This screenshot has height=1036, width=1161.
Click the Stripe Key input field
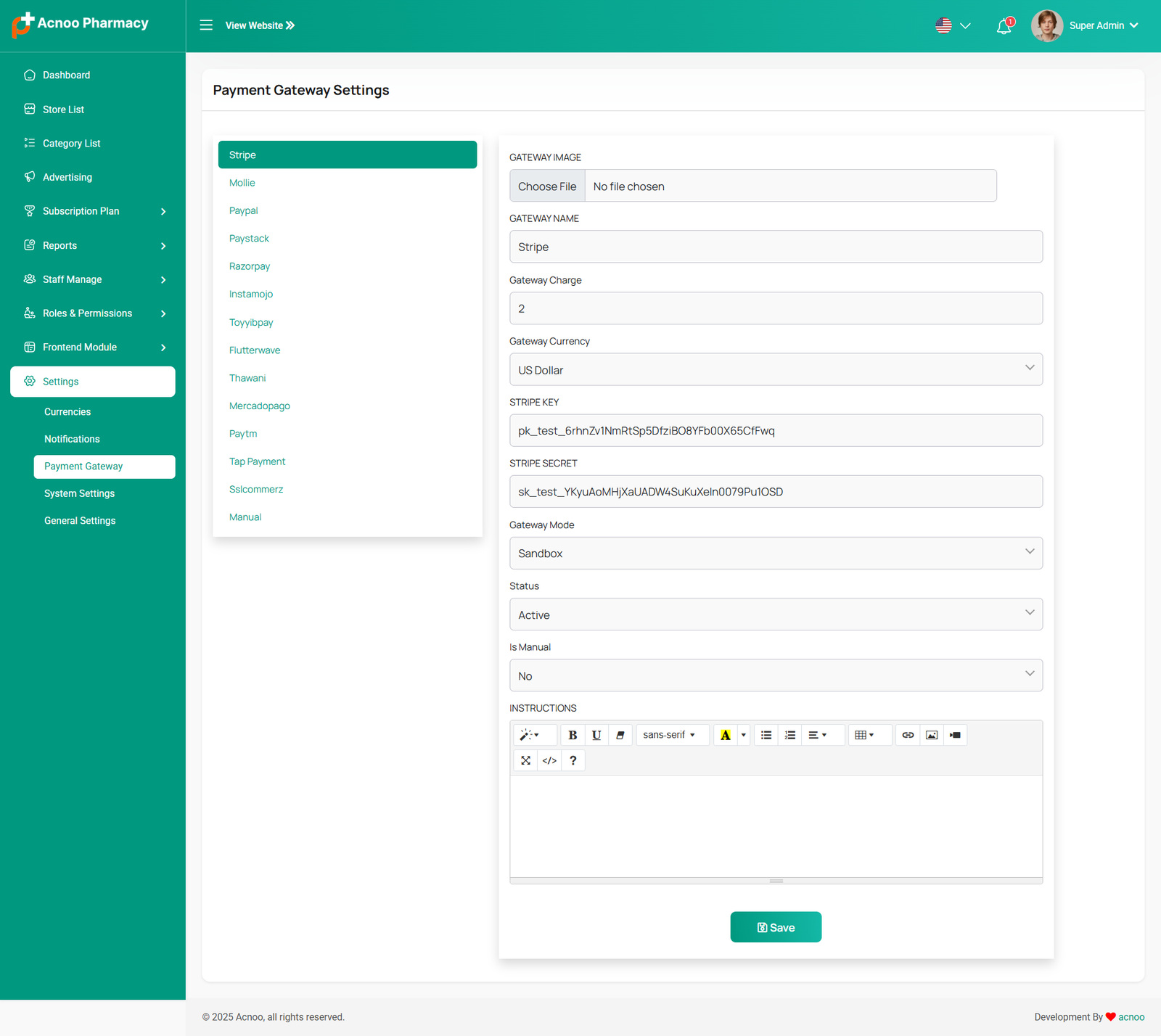click(776, 430)
